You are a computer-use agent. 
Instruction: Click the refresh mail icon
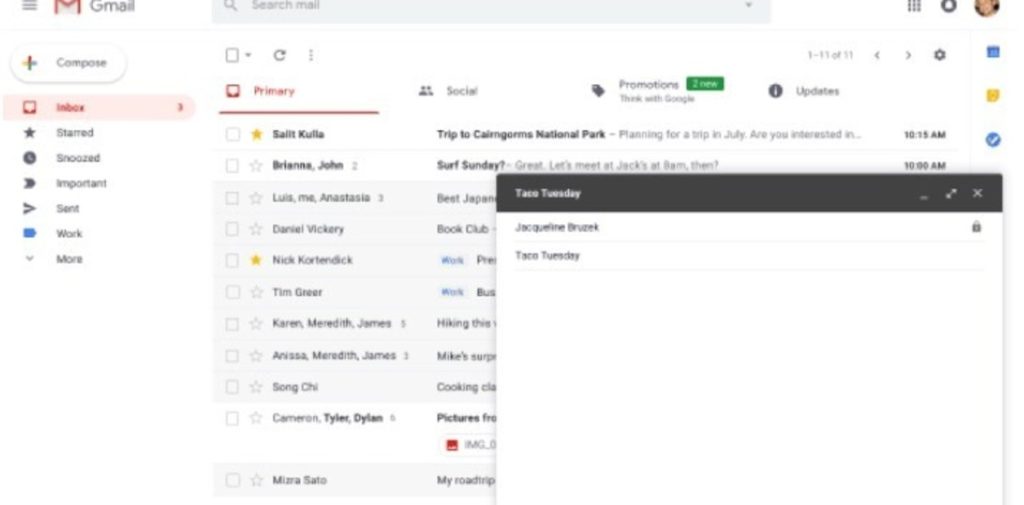(x=280, y=56)
